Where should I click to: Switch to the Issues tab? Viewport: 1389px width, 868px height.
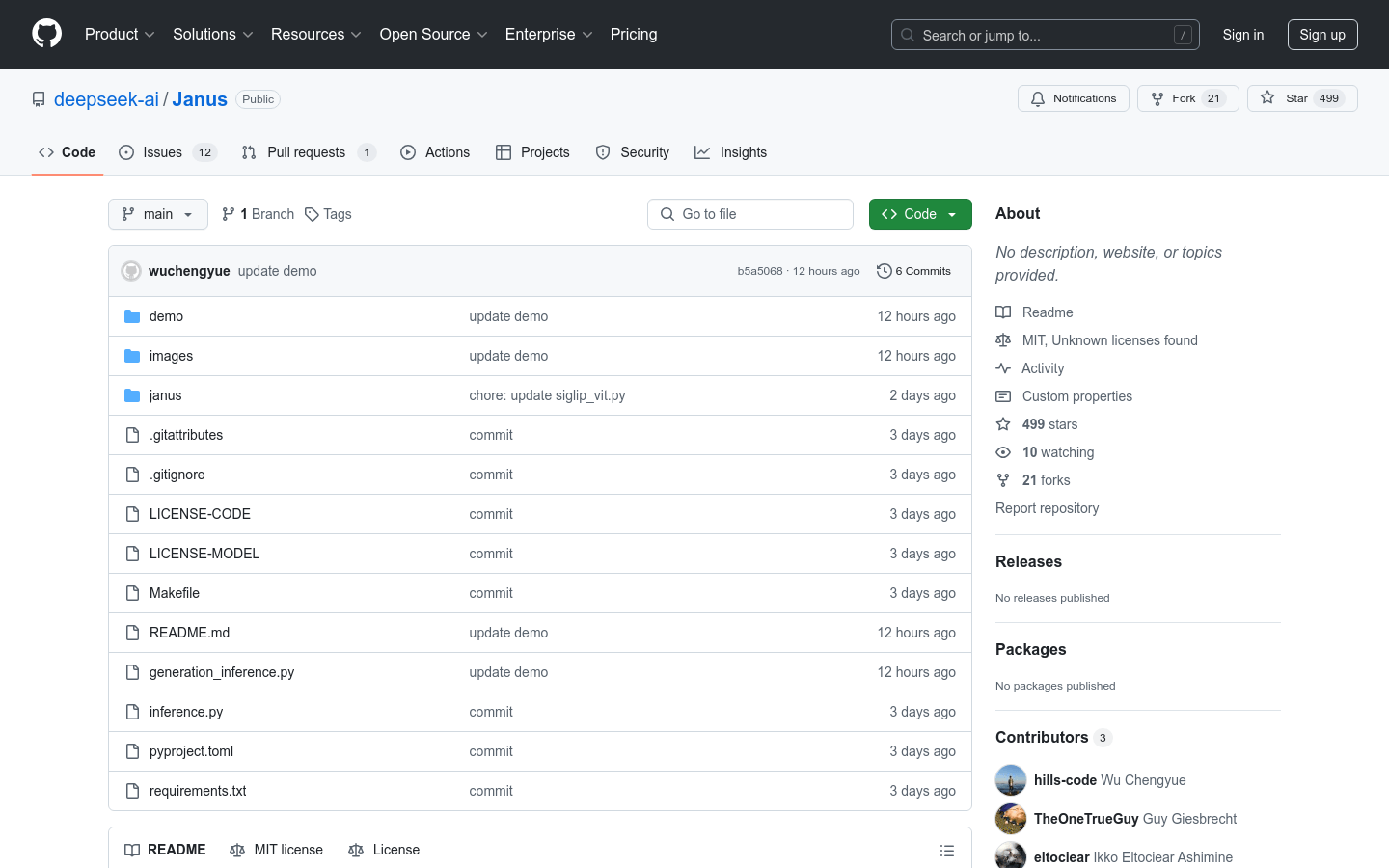click(x=162, y=152)
